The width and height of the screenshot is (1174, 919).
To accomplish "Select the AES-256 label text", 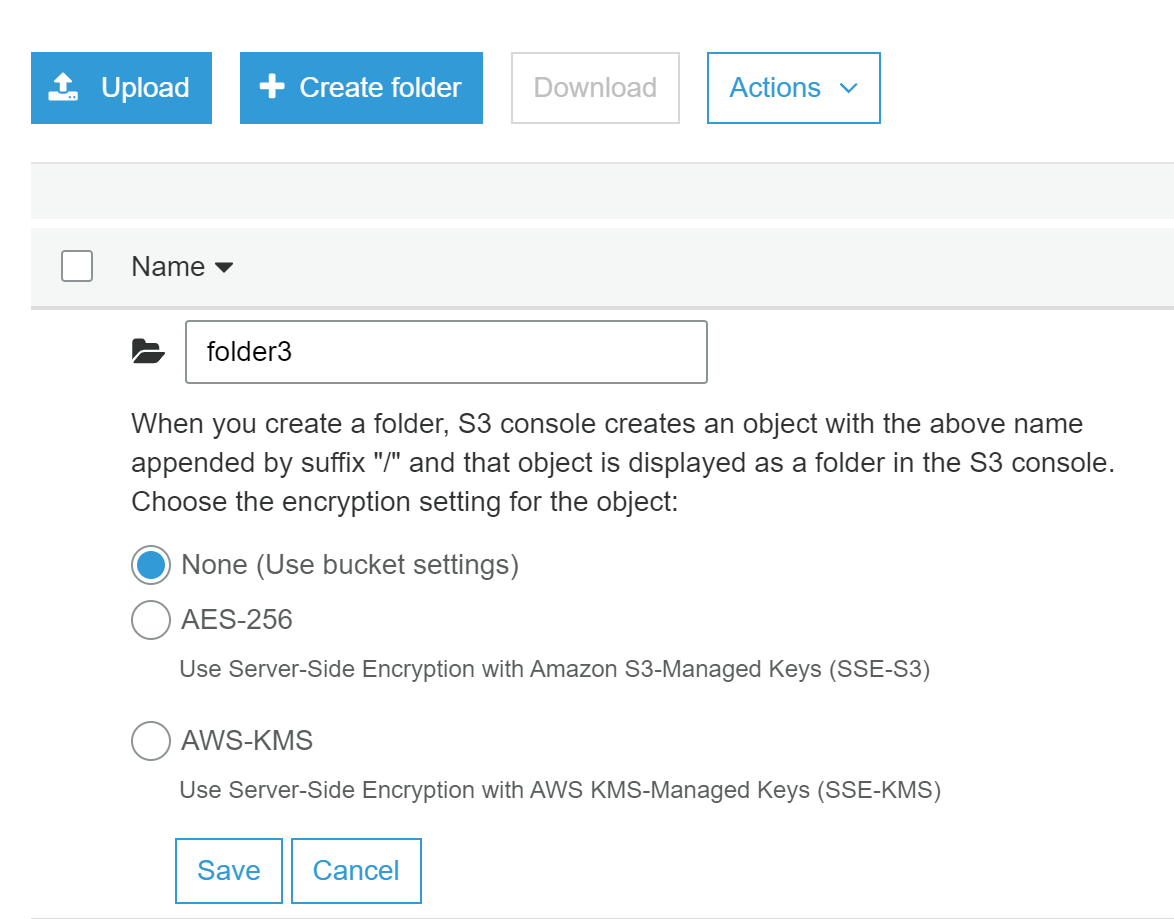I will coord(235,620).
